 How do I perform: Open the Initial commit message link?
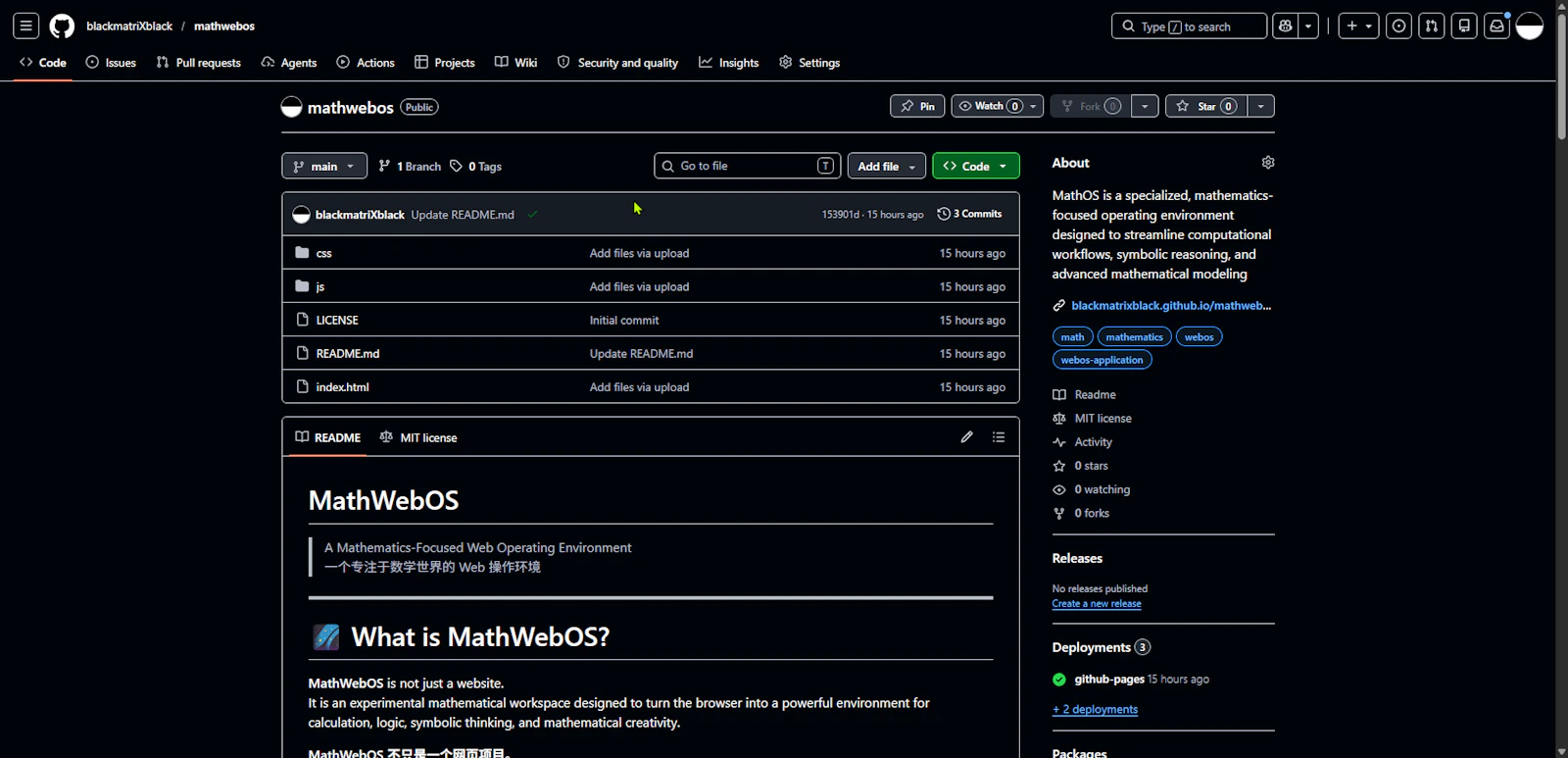tap(624, 321)
